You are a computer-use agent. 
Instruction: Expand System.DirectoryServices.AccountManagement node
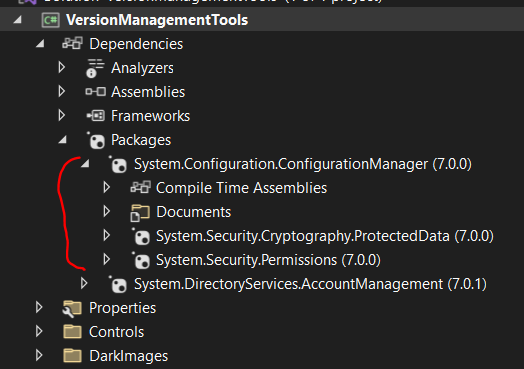[x=84, y=283]
